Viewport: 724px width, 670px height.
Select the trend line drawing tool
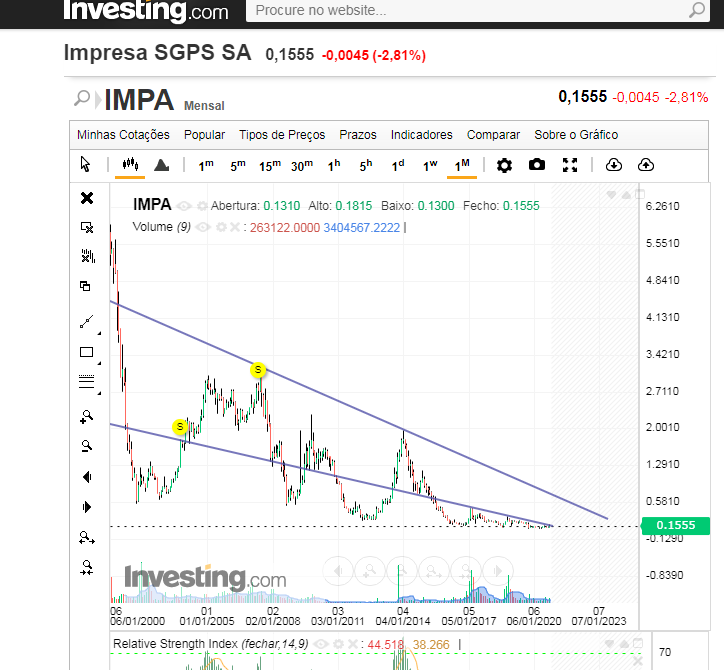pos(86,322)
